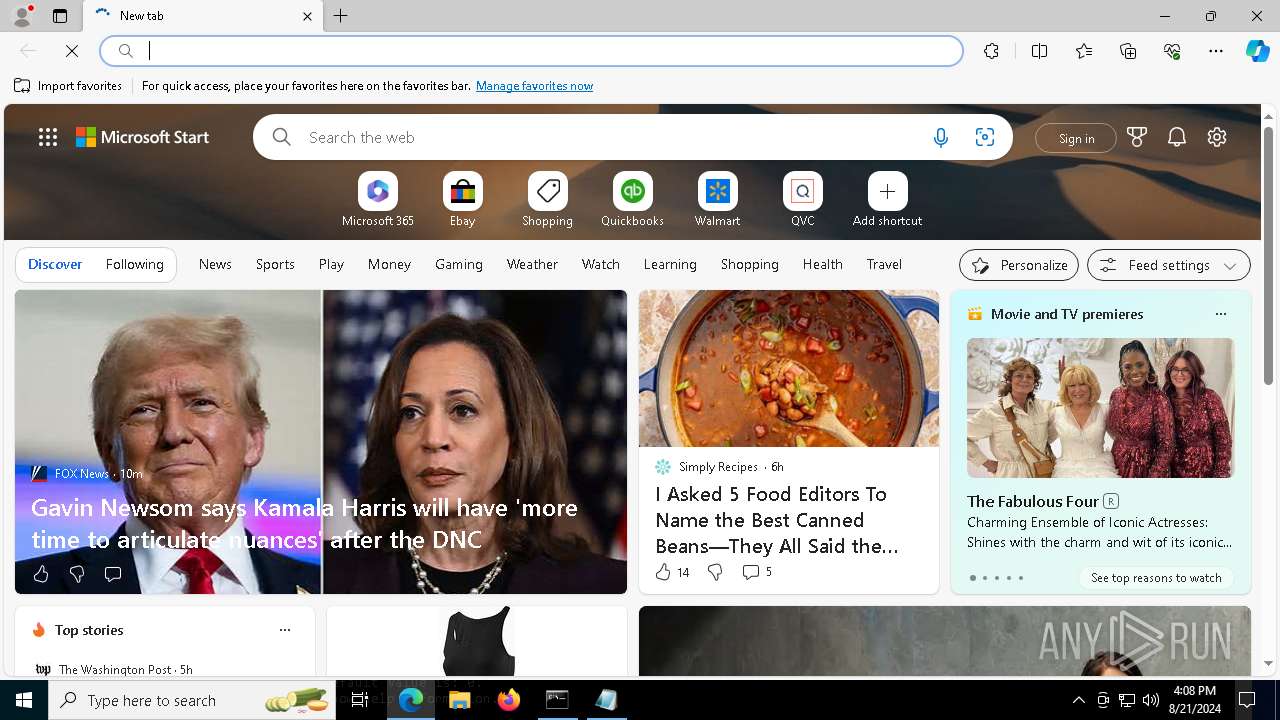
Task: Open the tab actions menu icon
Action: pos(60,16)
